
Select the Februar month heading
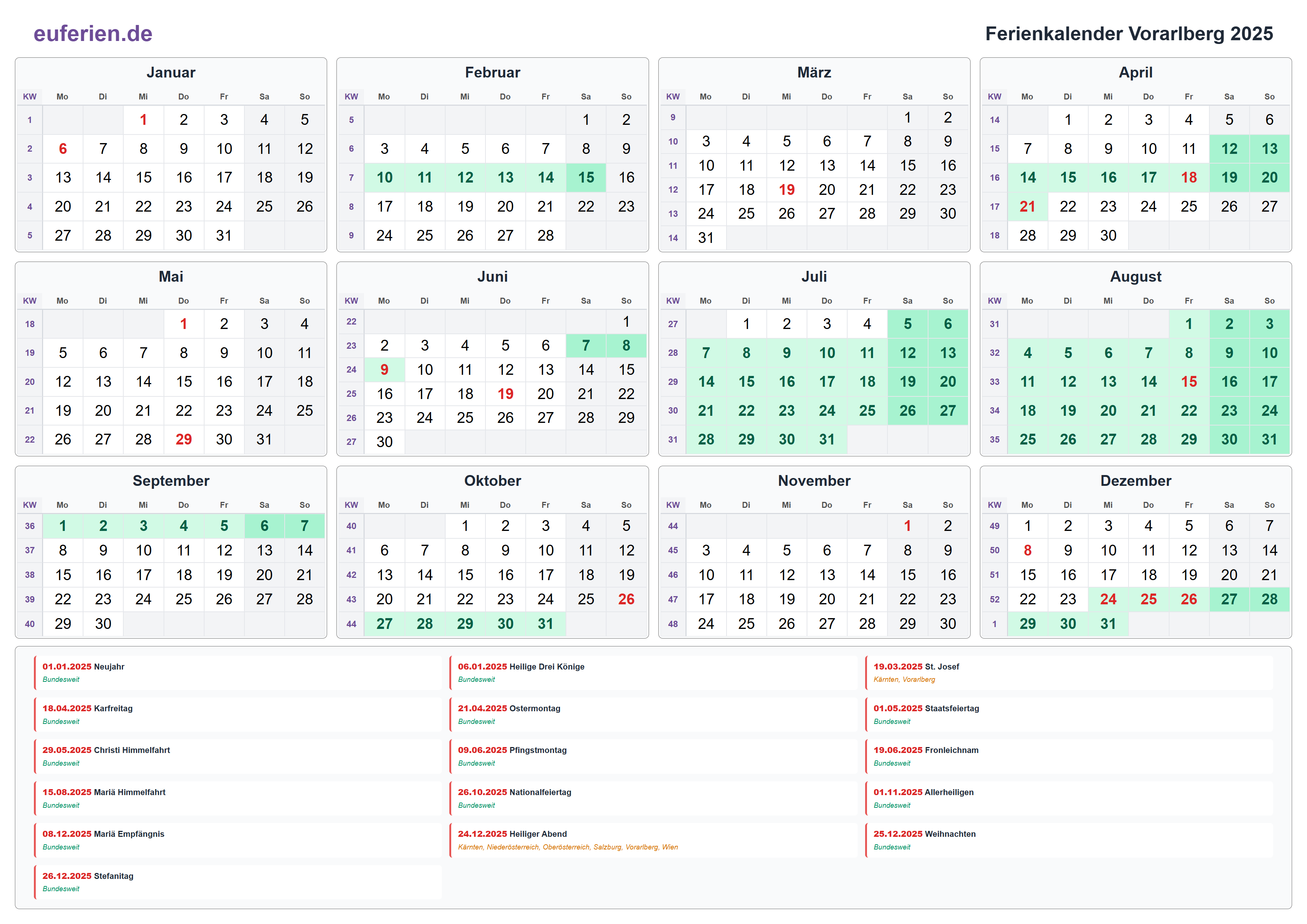(493, 72)
